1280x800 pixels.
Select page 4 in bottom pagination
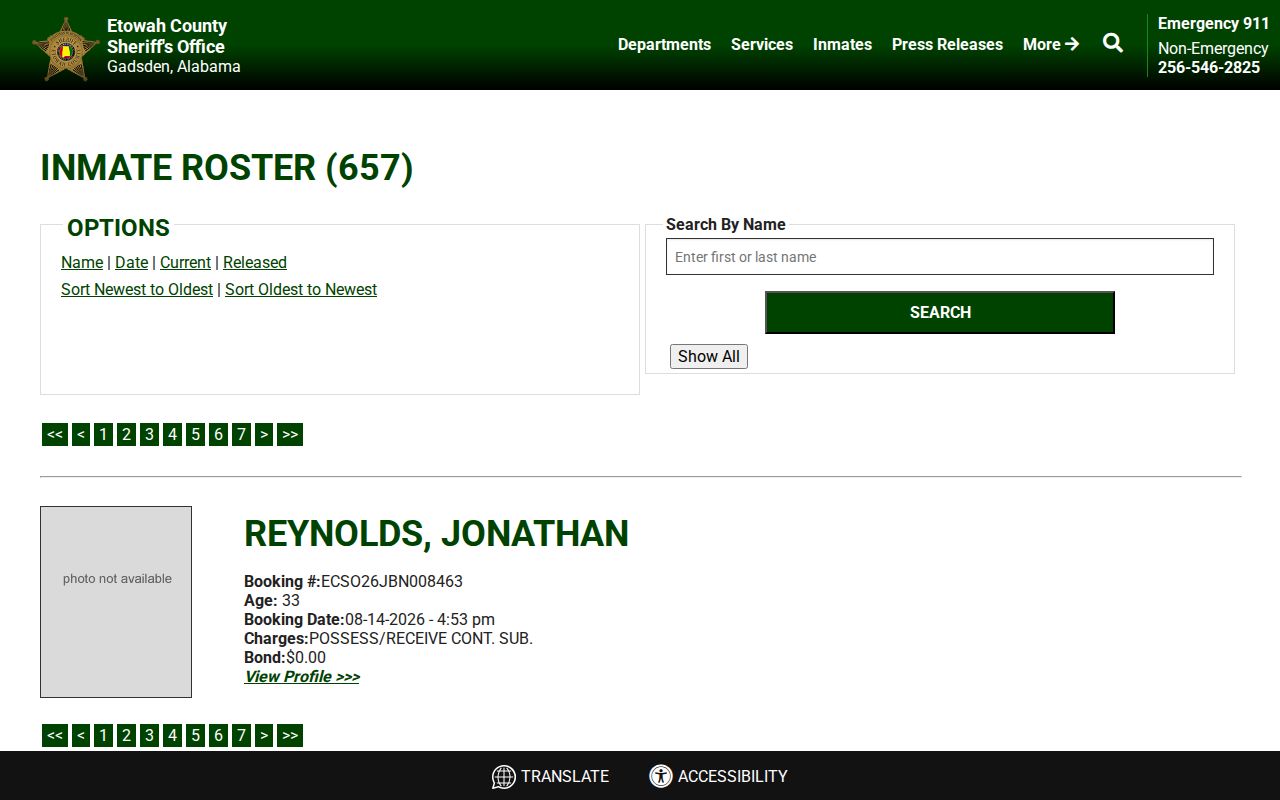click(x=172, y=735)
